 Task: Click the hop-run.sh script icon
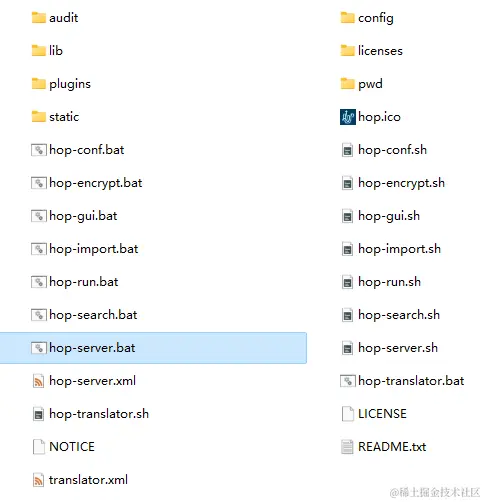click(x=347, y=282)
